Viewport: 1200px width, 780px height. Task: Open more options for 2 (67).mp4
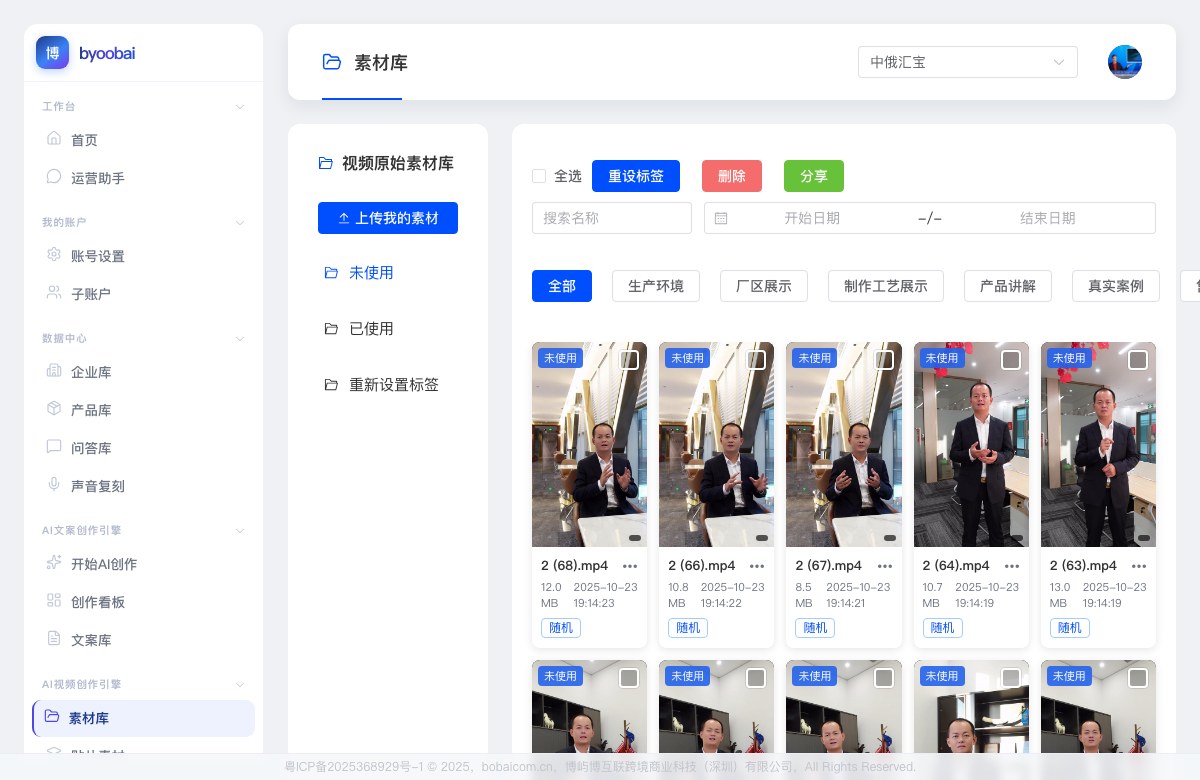click(884, 566)
